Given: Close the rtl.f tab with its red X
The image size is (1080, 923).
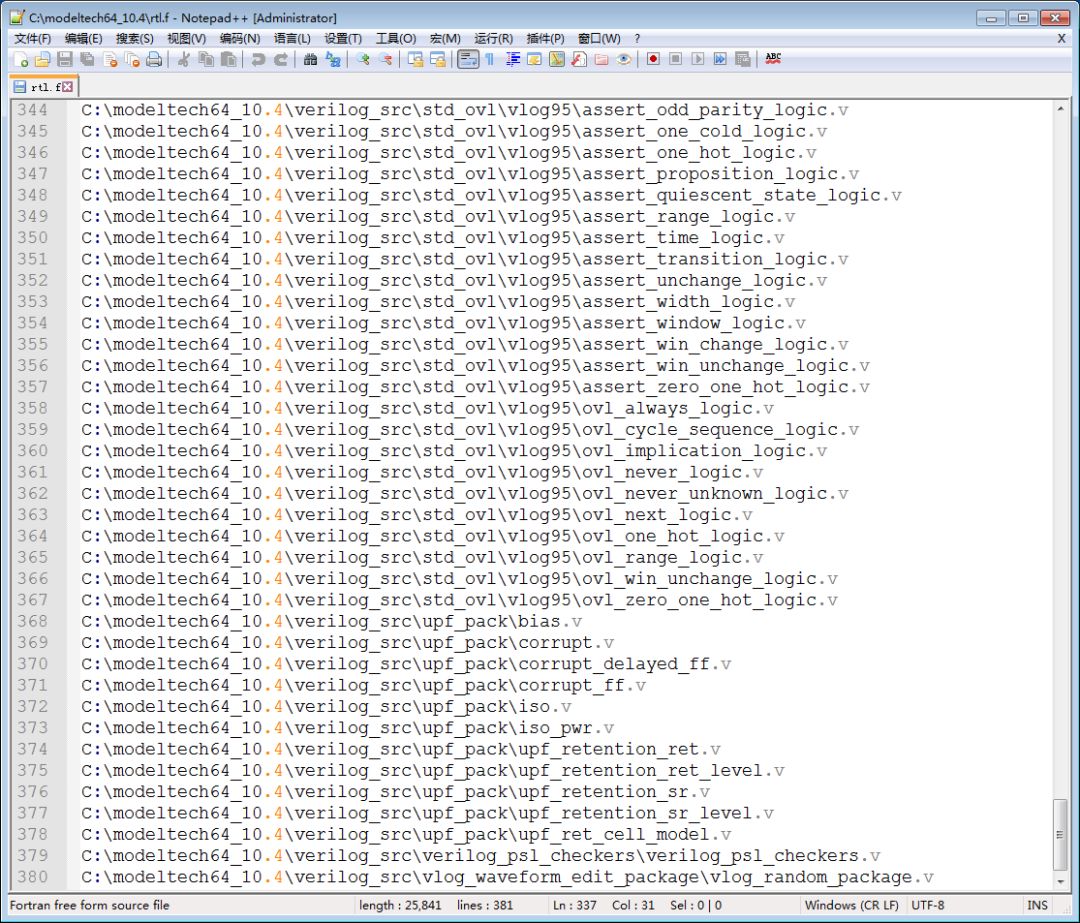Looking at the screenshot, I should point(68,87).
